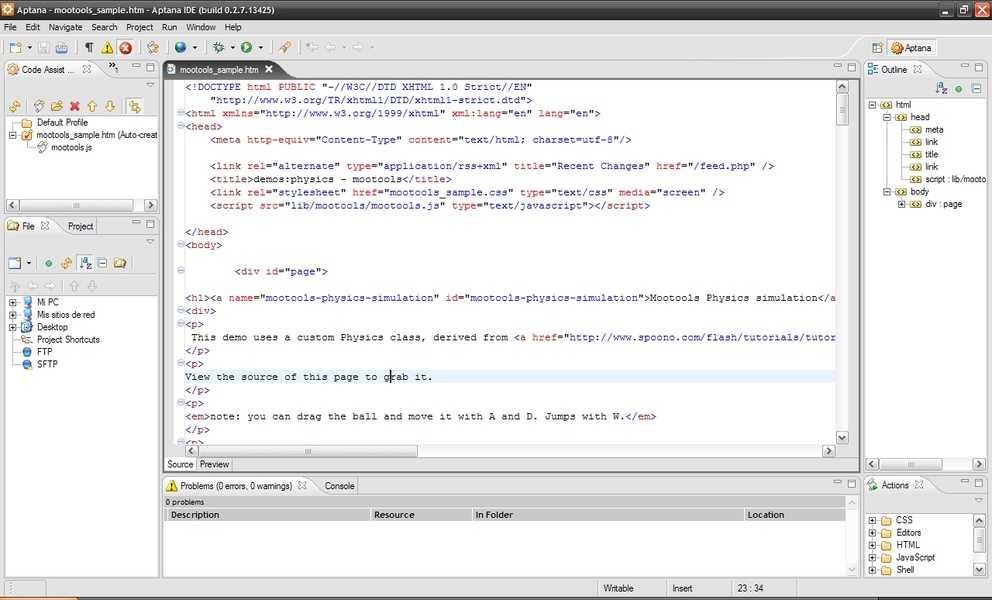Click the green Run button in the toolbar

point(246,47)
